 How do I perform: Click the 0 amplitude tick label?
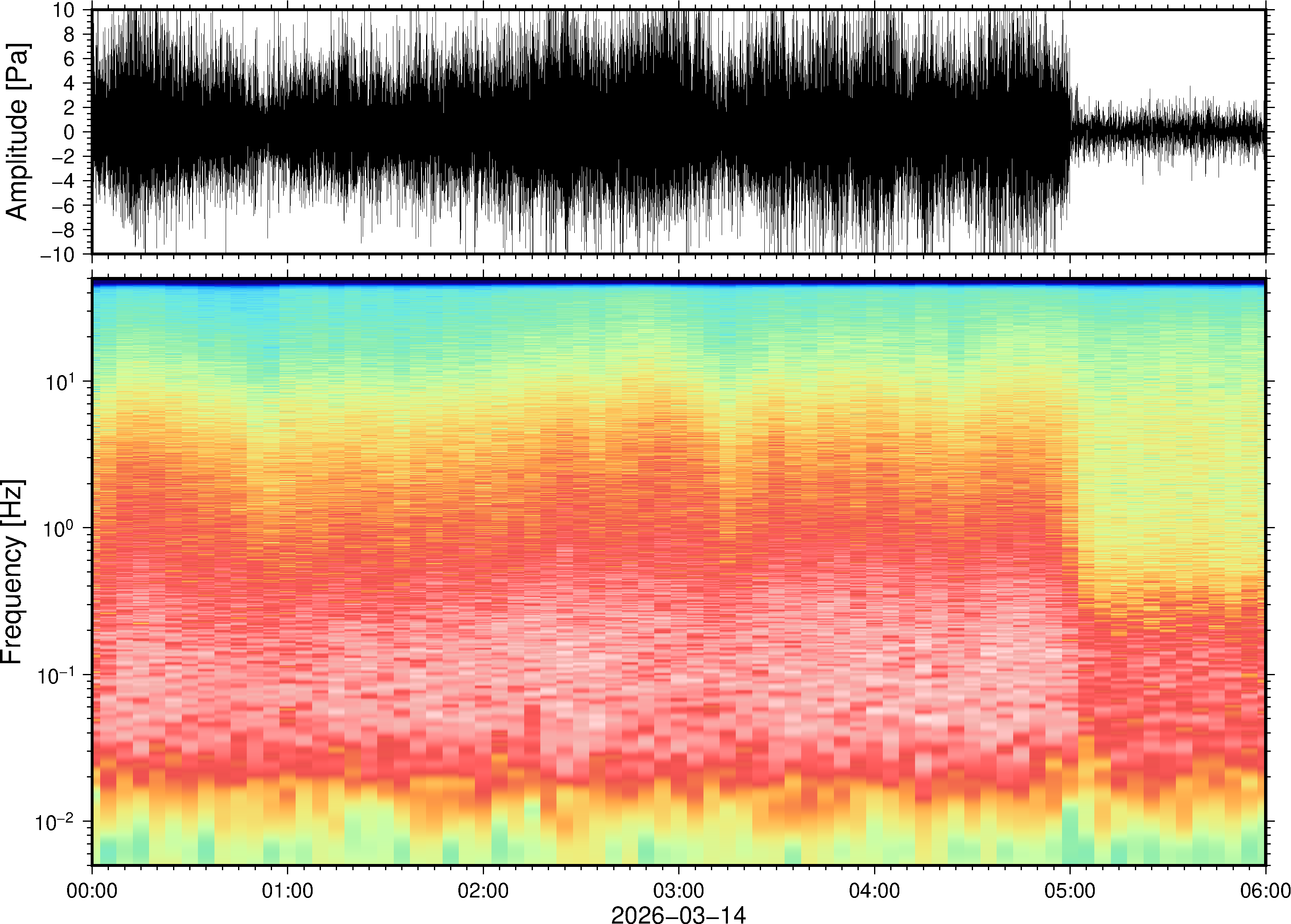[69, 132]
